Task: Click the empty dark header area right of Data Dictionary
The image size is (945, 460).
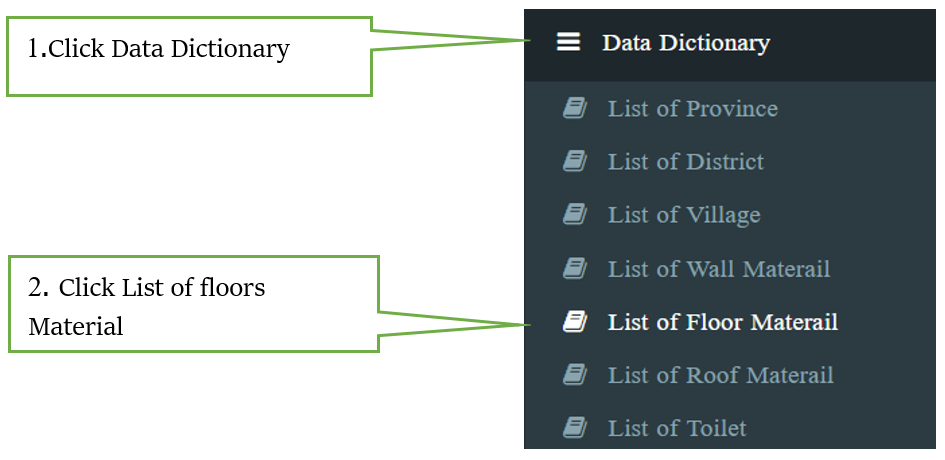Action: pyautogui.click(x=853, y=45)
